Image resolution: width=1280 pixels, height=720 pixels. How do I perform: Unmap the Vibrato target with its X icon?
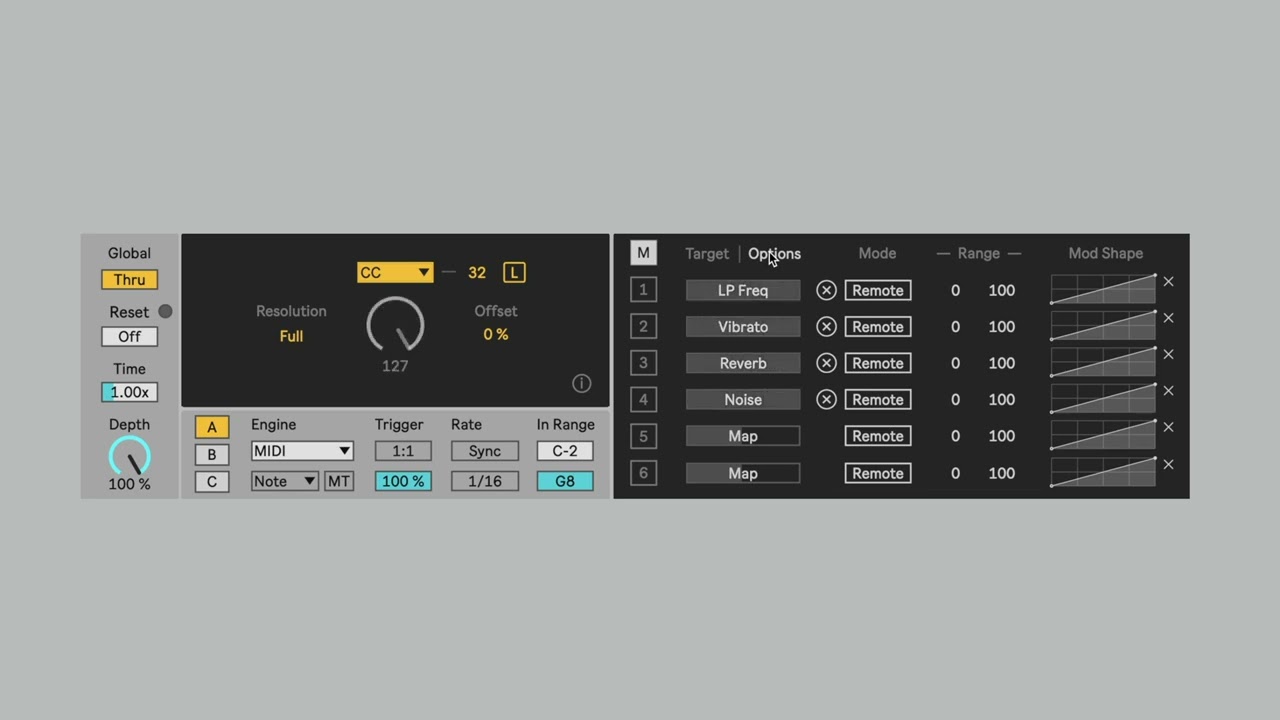coord(826,326)
